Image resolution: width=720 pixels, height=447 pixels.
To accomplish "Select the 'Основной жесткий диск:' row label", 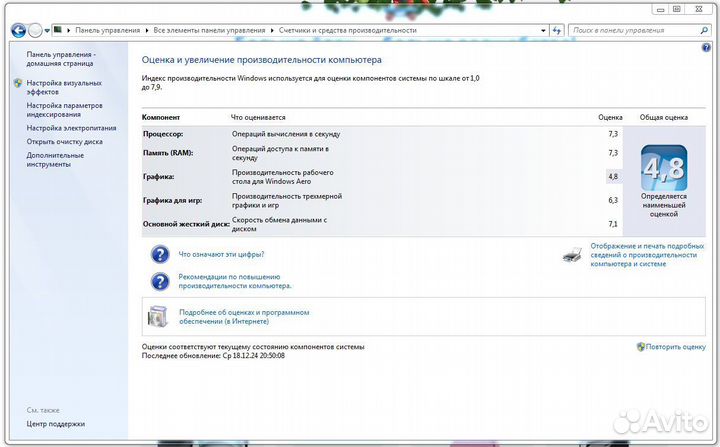I will [x=186, y=224].
